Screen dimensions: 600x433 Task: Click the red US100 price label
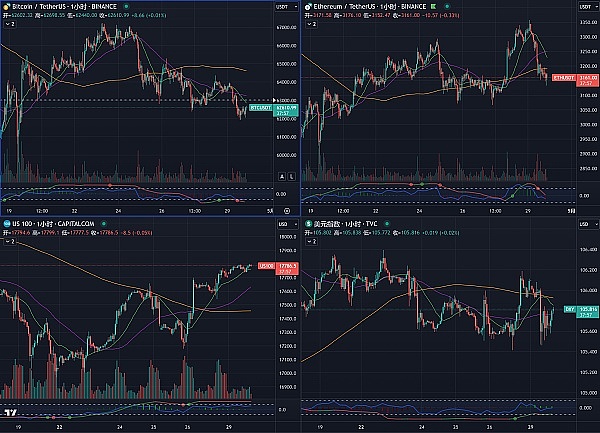(267, 266)
